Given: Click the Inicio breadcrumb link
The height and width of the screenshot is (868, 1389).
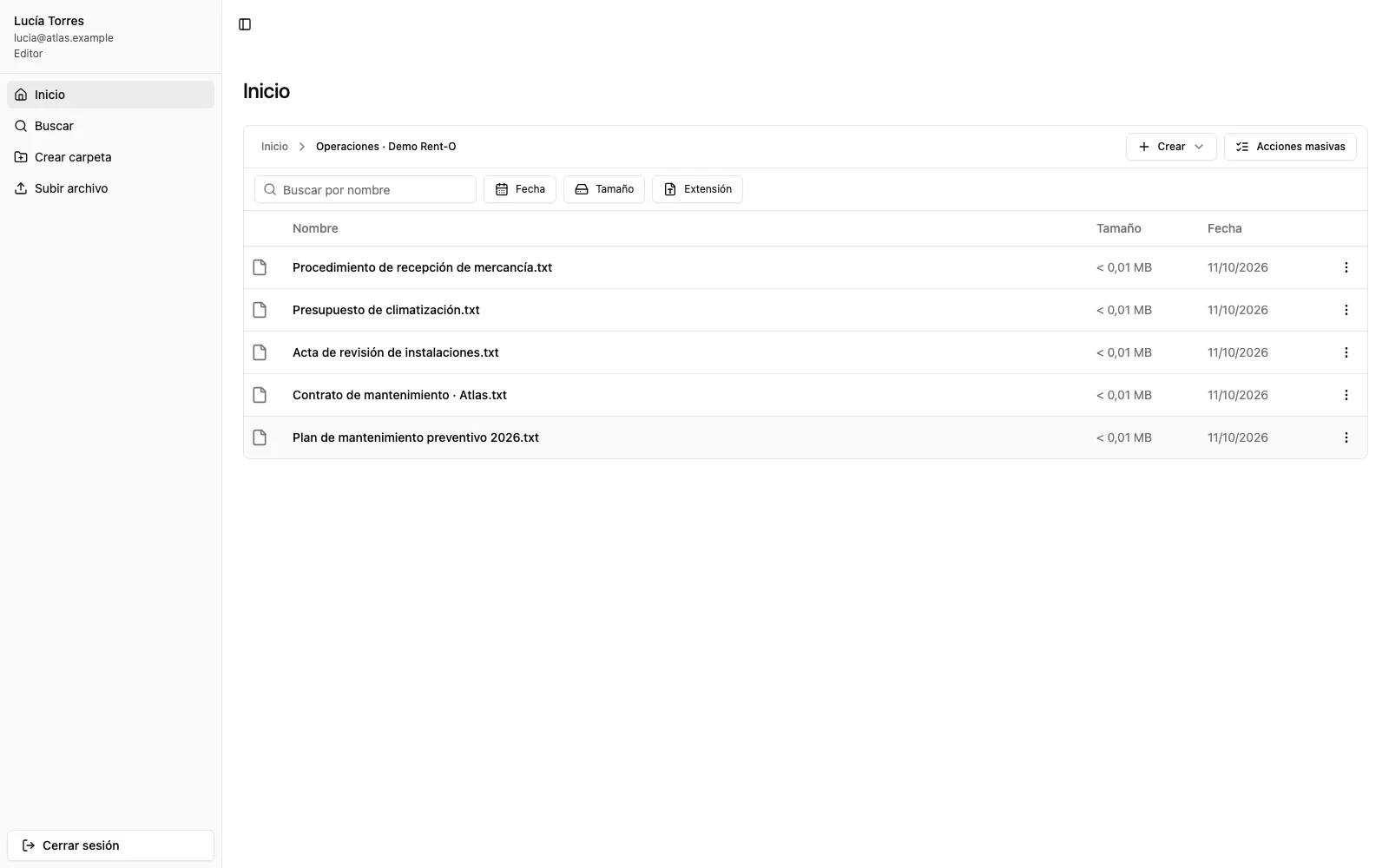Looking at the screenshot, I should click(x=274, y=147).
